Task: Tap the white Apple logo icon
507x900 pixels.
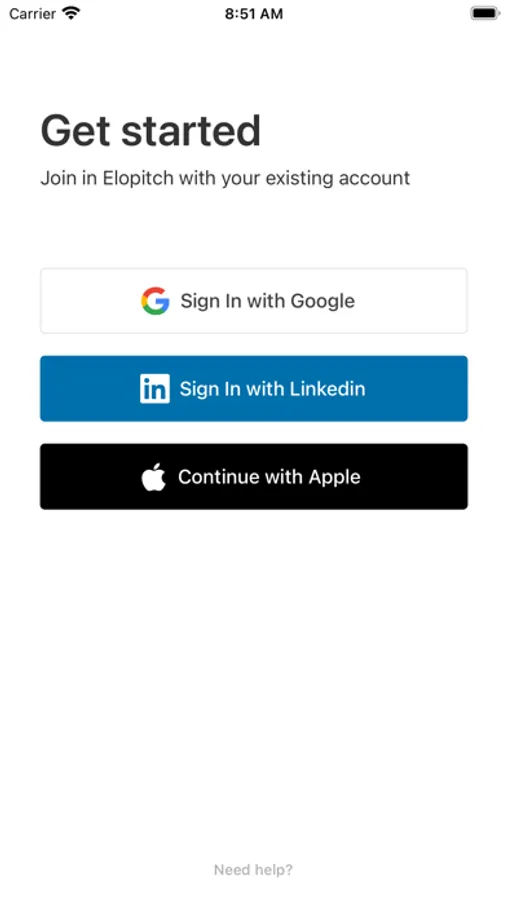Action: [154, 476]
